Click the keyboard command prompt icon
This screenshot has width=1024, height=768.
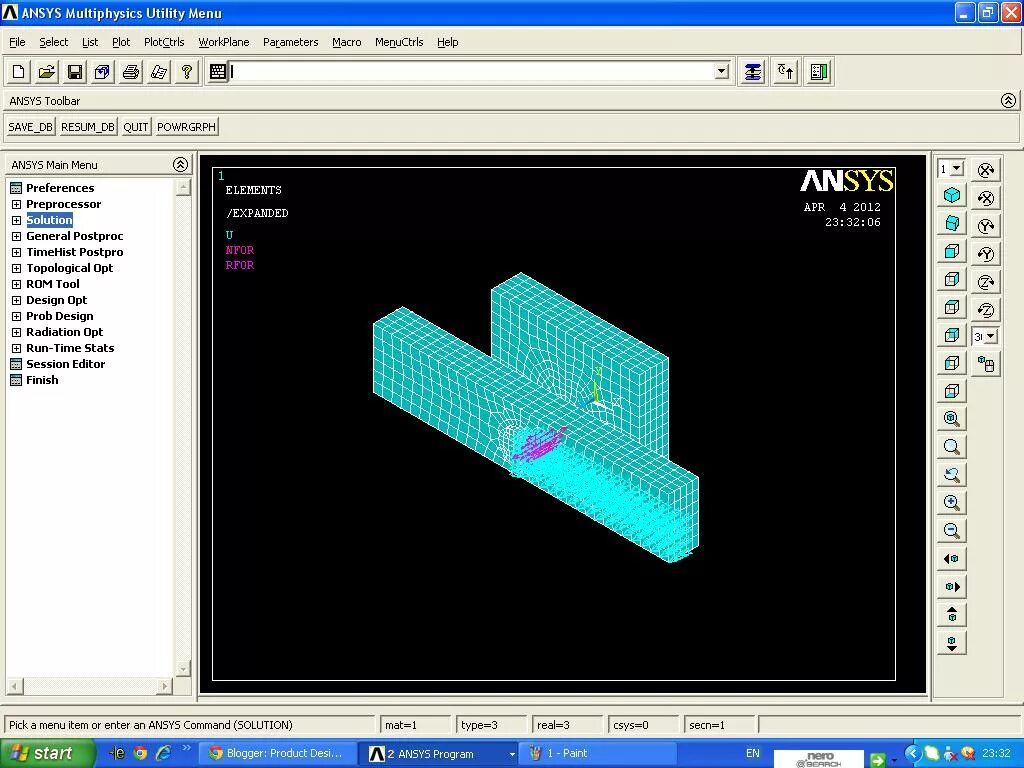click(217, 72)
